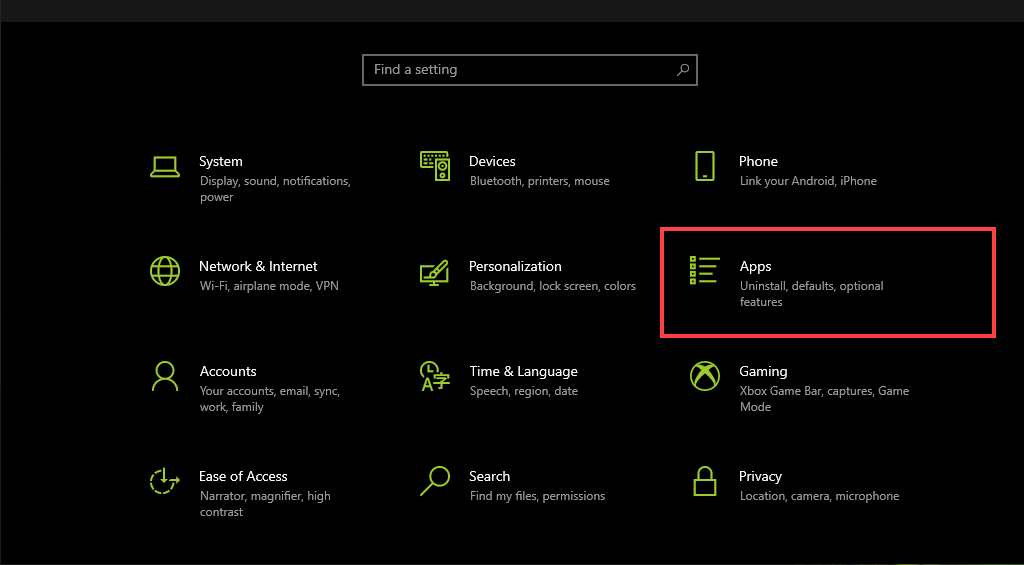This screenshot has height=565, width=1024.
Task: Open the Accounts heading text
Action: coord(228,371)
